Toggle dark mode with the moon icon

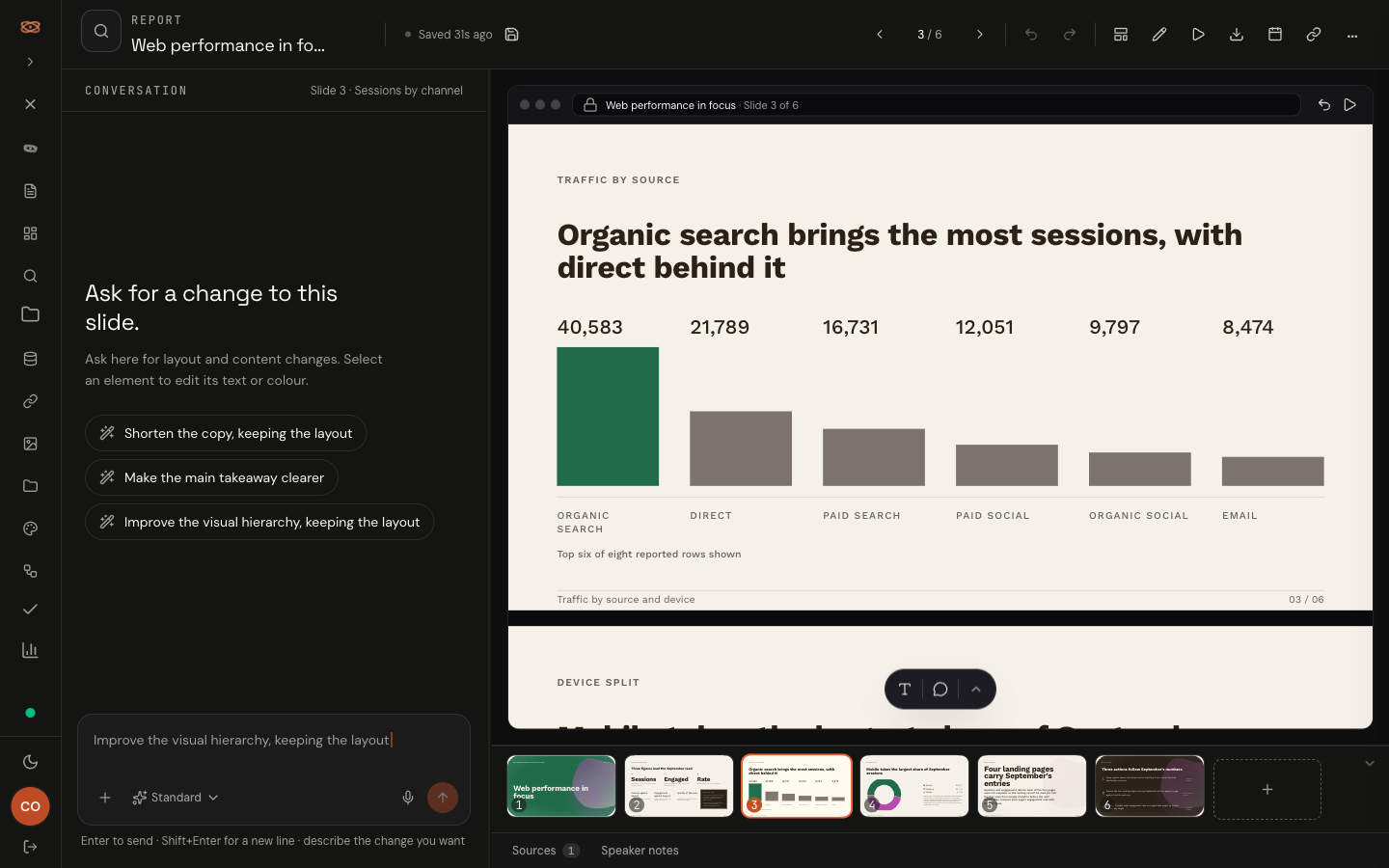30,762
